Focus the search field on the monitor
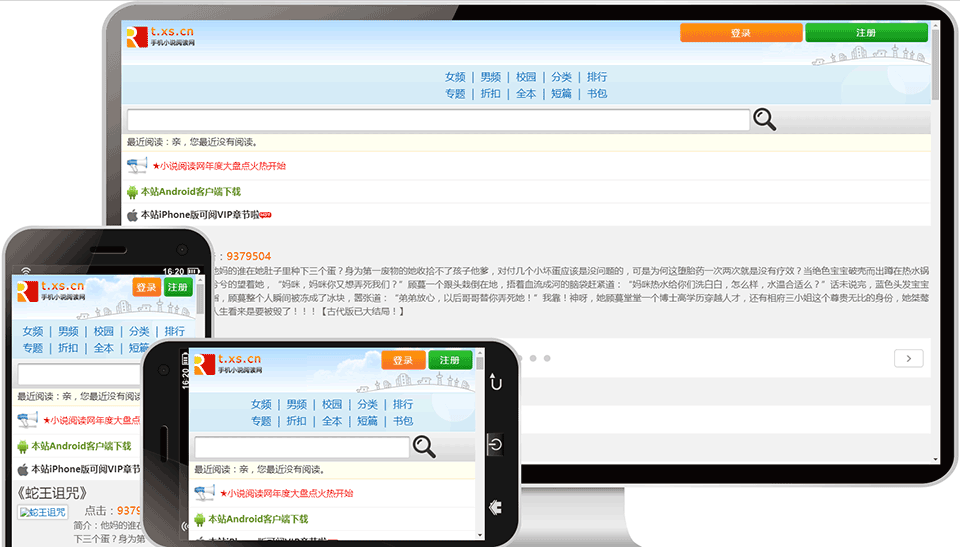960x547 pixels. tap(438, 119)
